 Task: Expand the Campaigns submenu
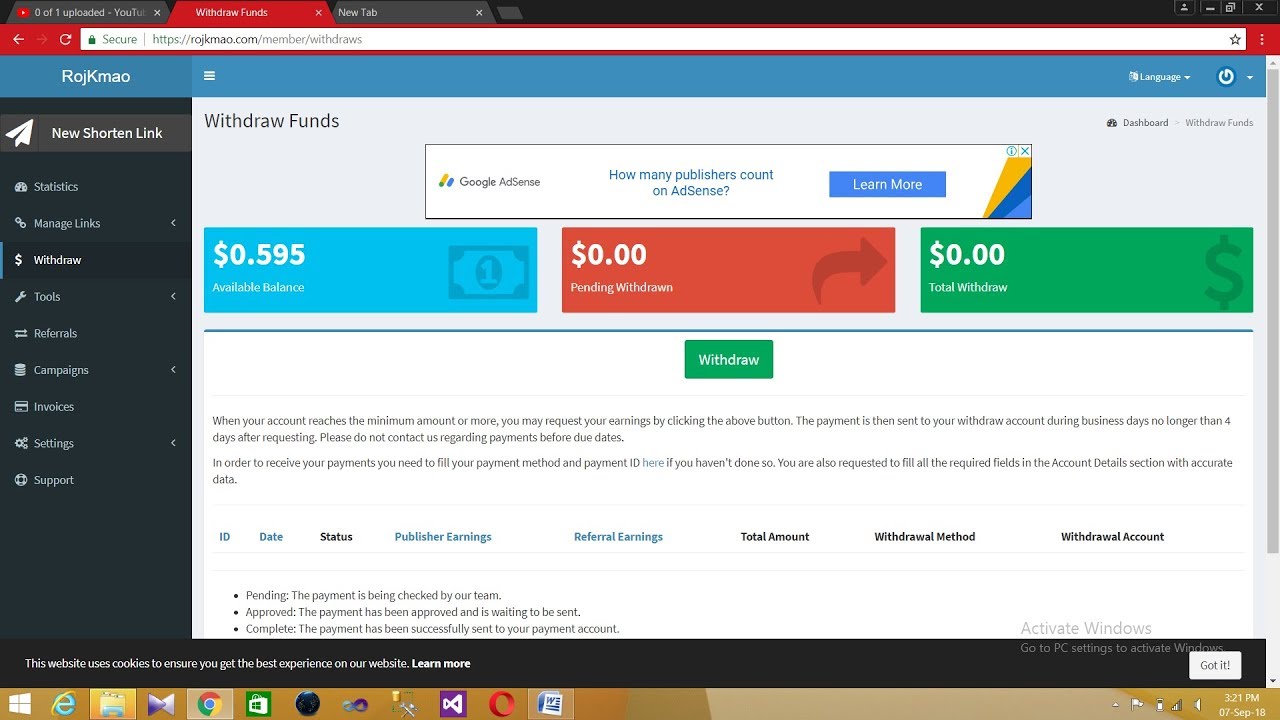[x=95, y=370]
